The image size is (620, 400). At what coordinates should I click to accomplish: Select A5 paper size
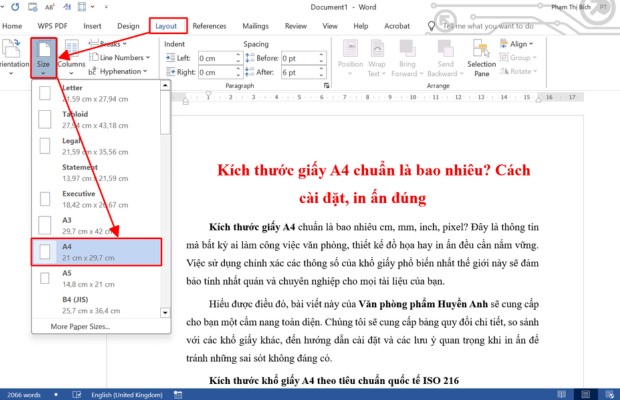coord(96,279)
